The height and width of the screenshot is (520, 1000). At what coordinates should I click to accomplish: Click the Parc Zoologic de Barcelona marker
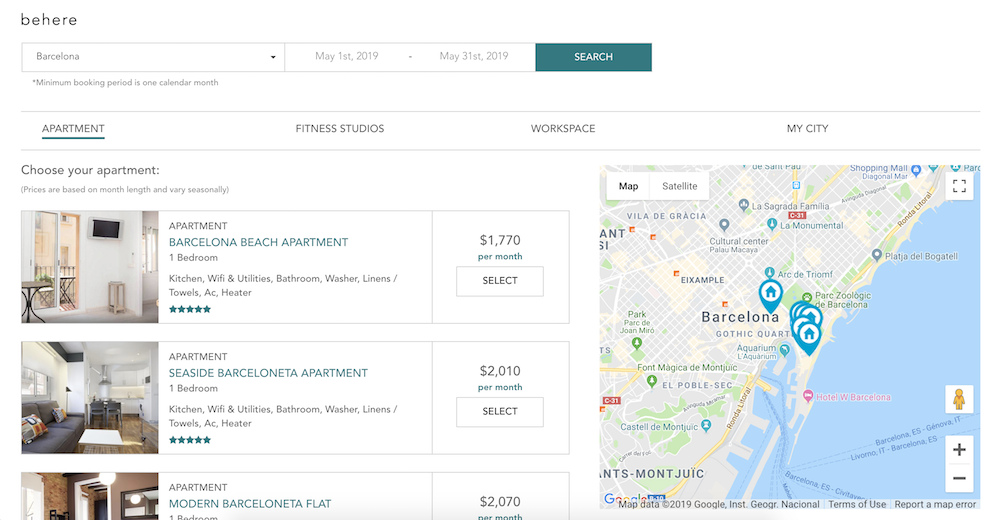(x=807, y=297)
